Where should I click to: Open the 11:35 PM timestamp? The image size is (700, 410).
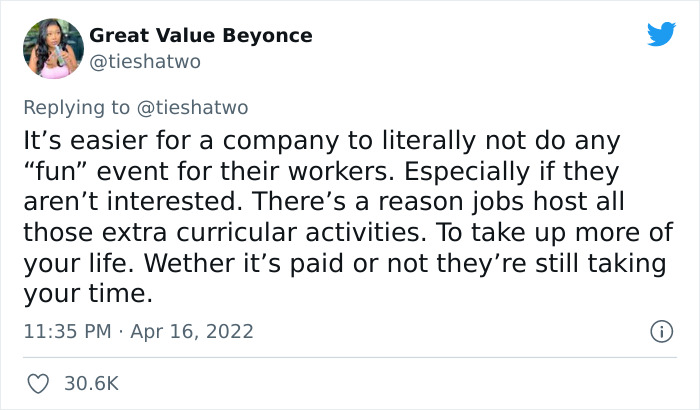coord(68,330)
